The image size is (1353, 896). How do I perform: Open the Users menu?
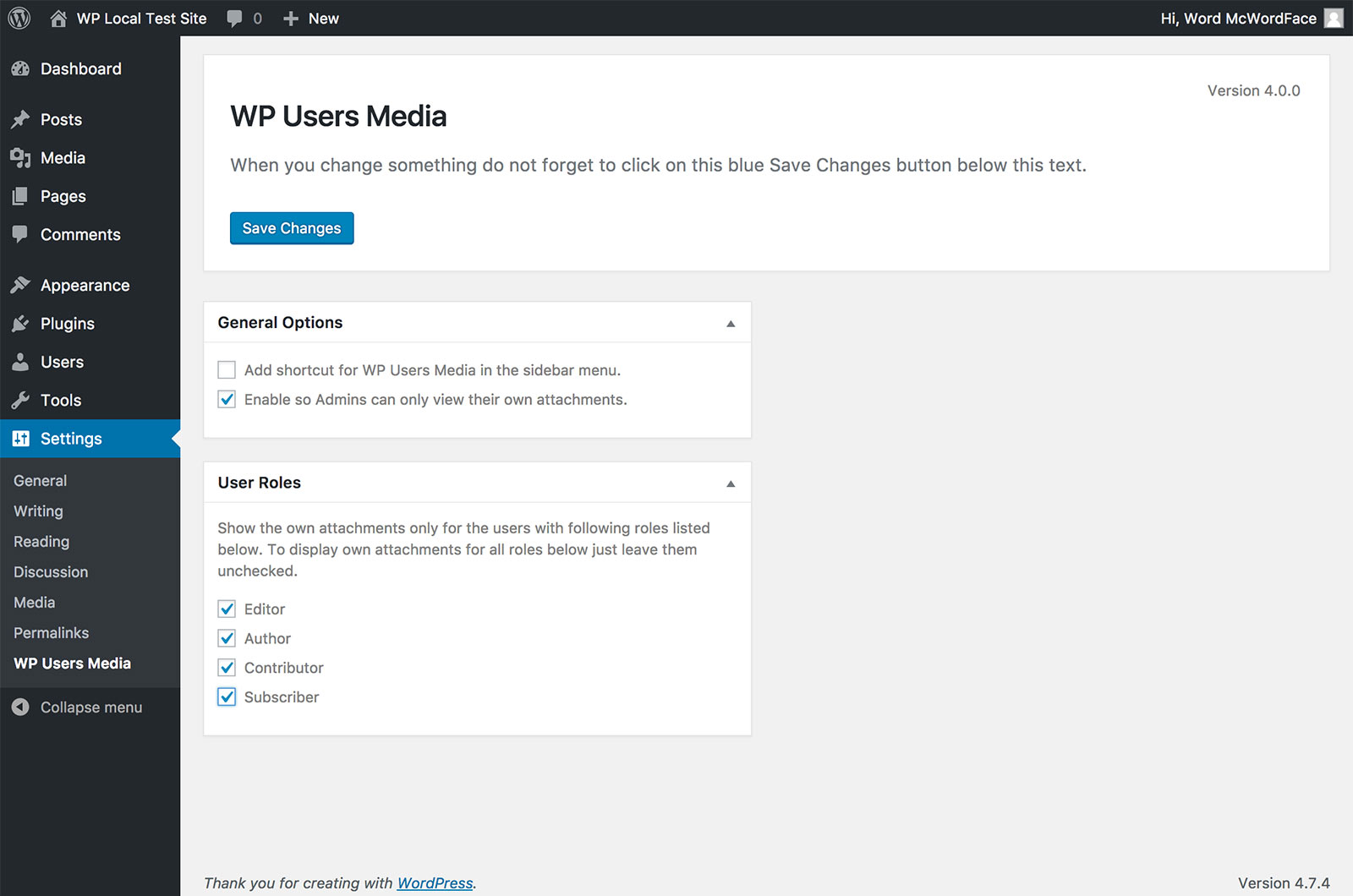coord(62,363)
